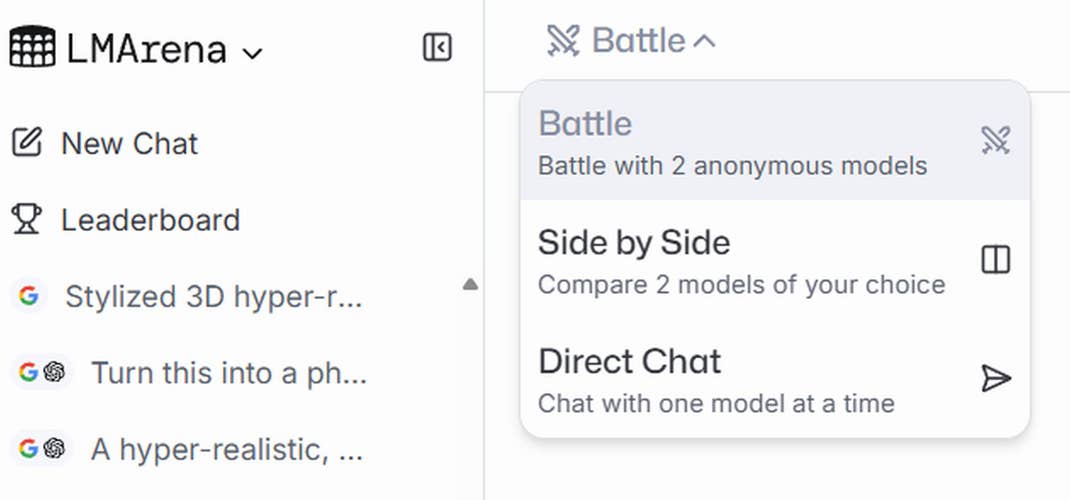Select Battle with 2 anonymous models
Viewport: 1070px width, 500px height.
733,141
